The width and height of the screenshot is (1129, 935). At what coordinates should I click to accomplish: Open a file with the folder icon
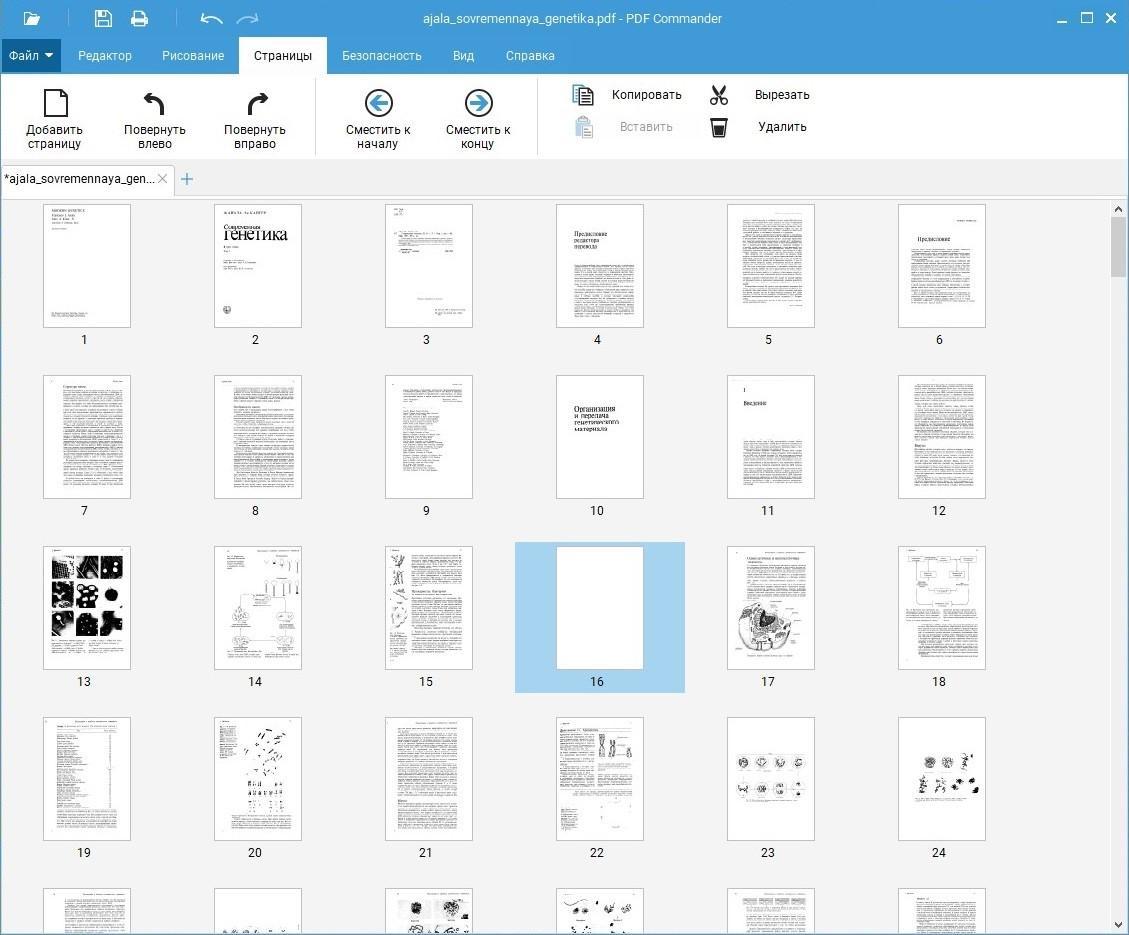(x=32, y=19)
